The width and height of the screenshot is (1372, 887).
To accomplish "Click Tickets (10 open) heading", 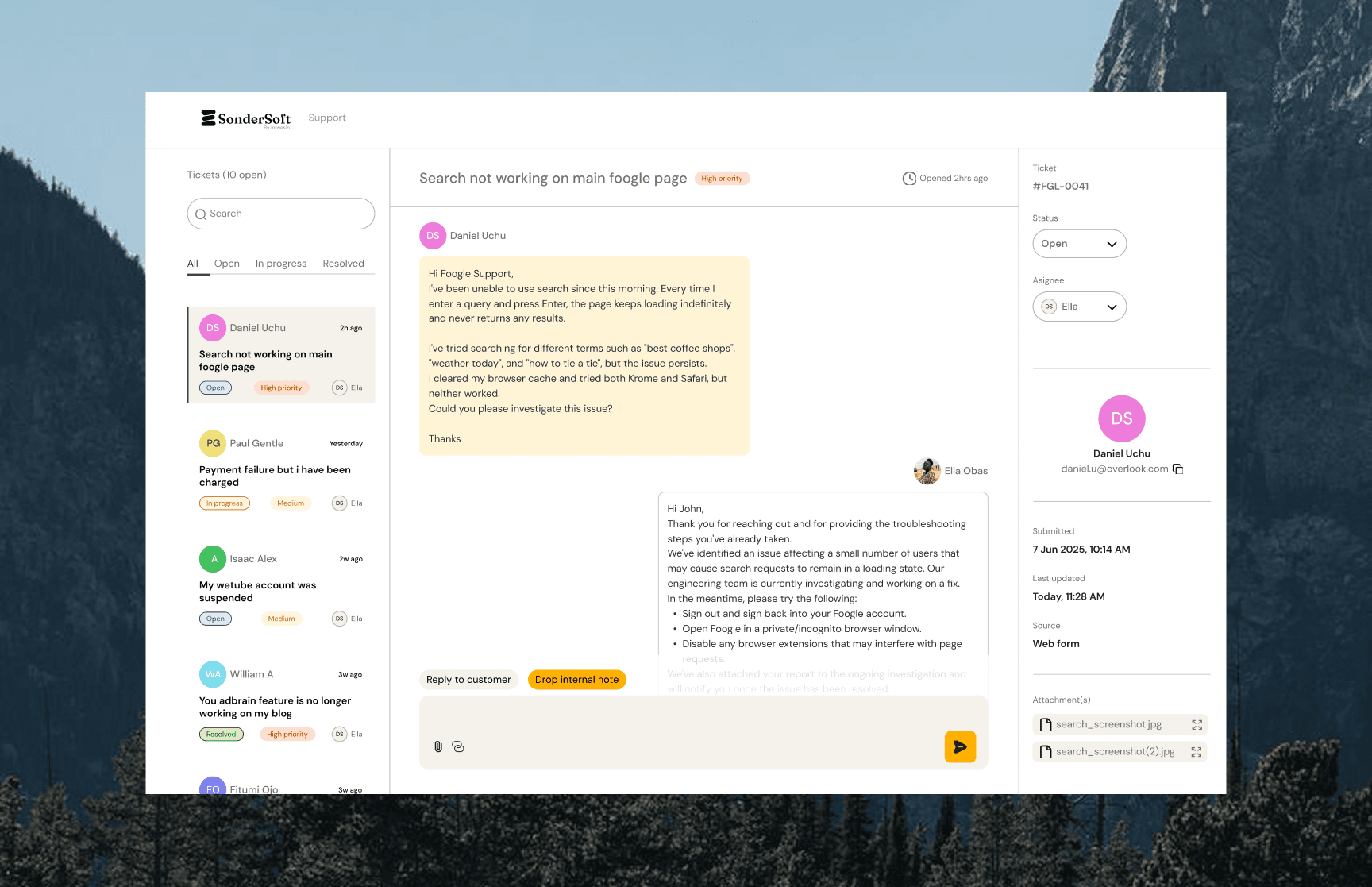I will [227, 175].
